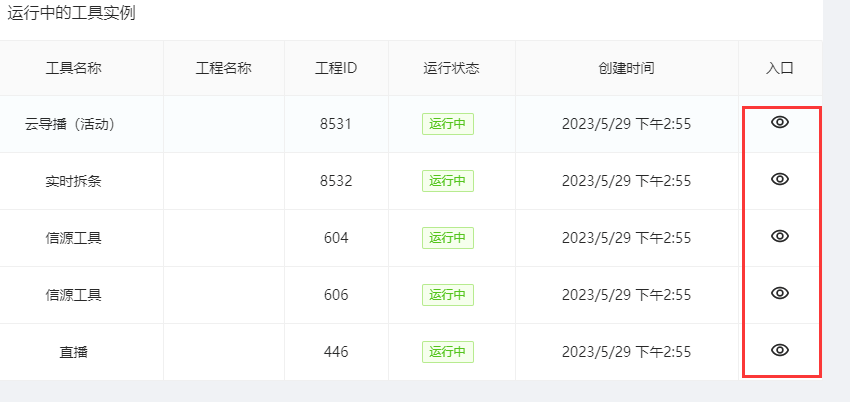Click the 工具名称 column header
The width and height of the screenshot is (850, 402).
coord(73,68)
